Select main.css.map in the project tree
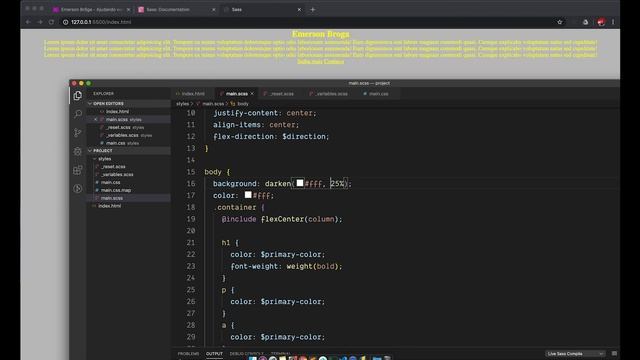640x360 pixels. point(116,190)
